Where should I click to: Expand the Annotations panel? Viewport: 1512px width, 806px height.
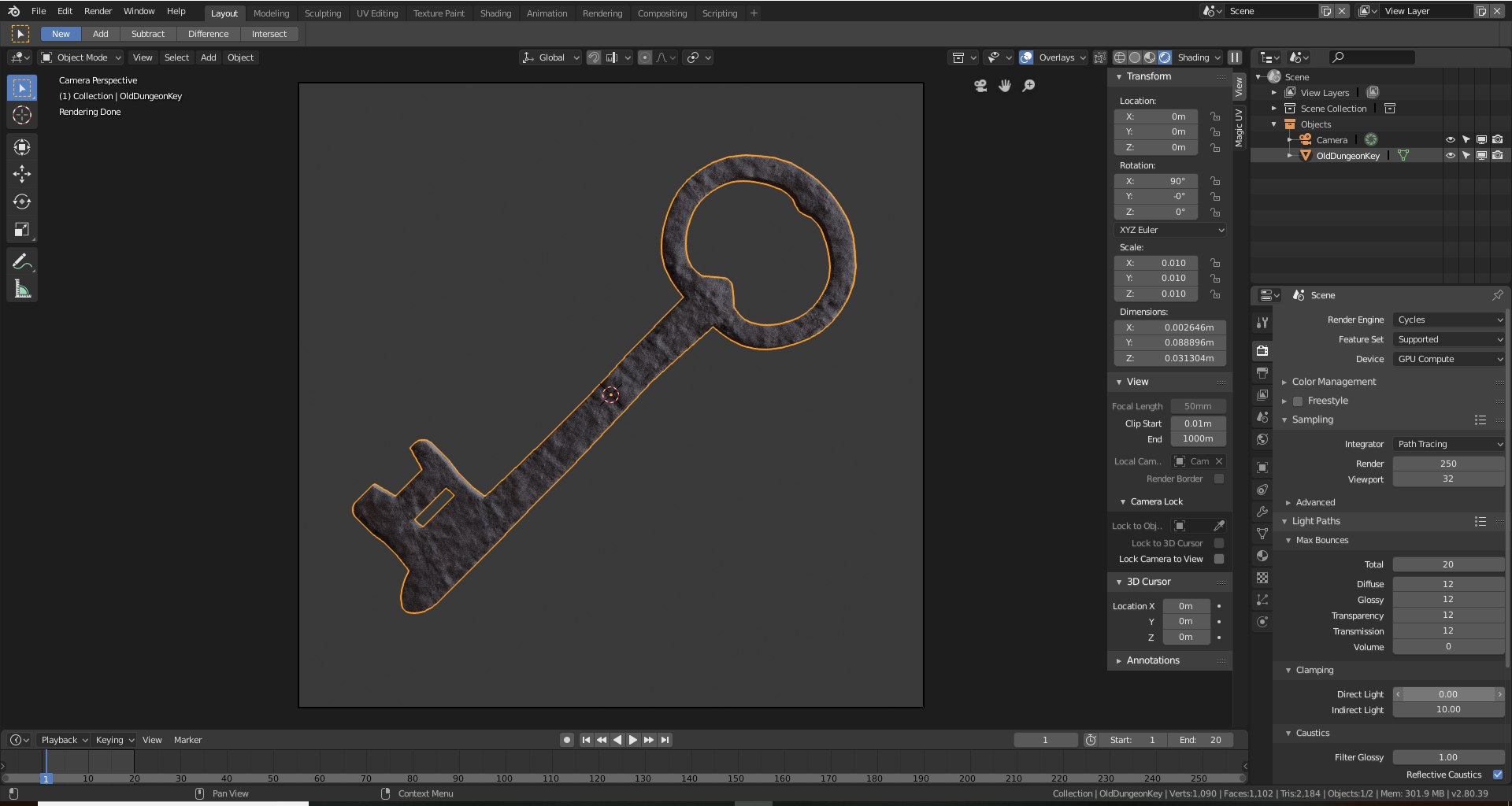(1153, 660)
